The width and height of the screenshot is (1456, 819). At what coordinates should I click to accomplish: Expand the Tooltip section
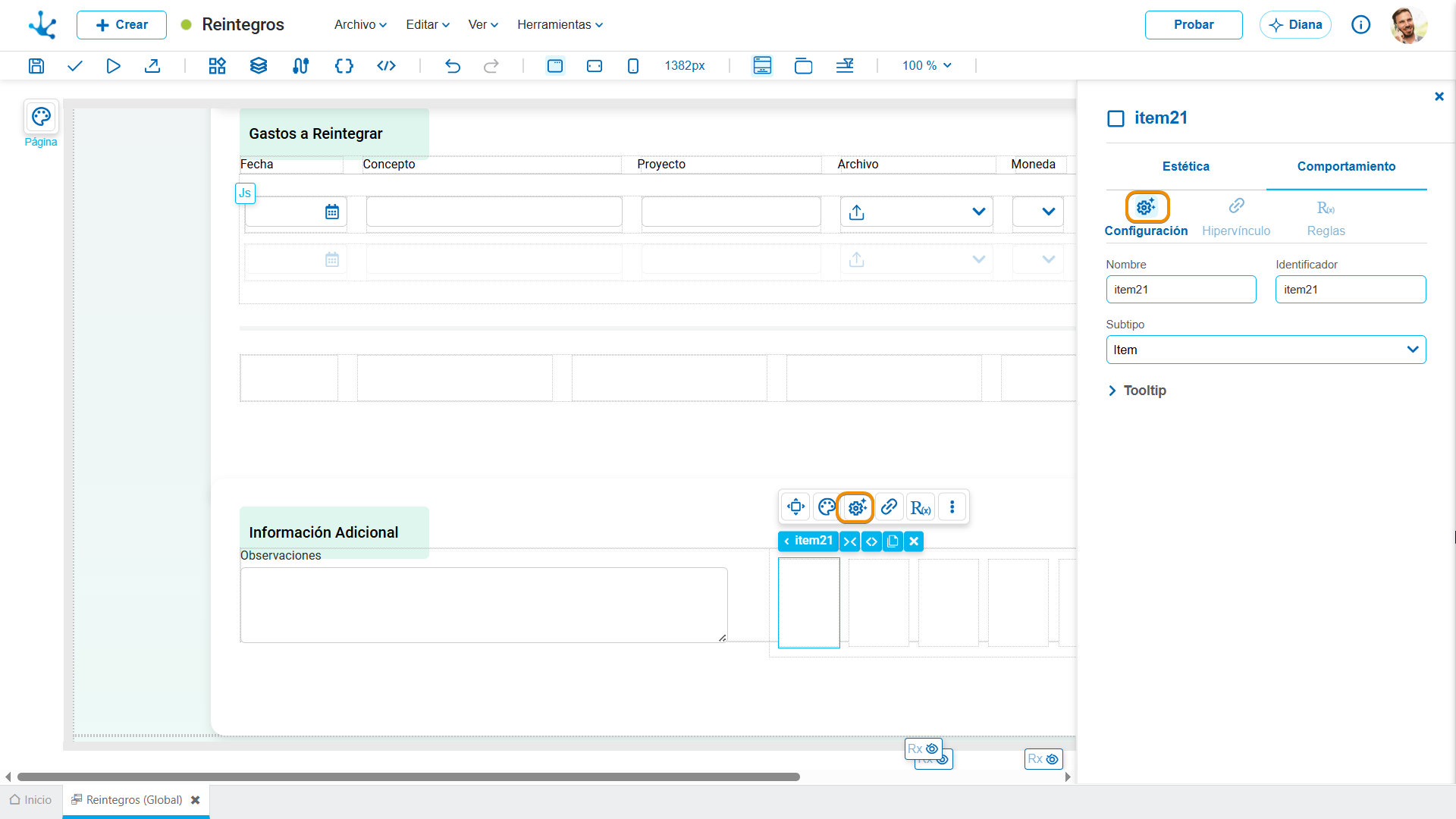click(x=1137, y=391)
